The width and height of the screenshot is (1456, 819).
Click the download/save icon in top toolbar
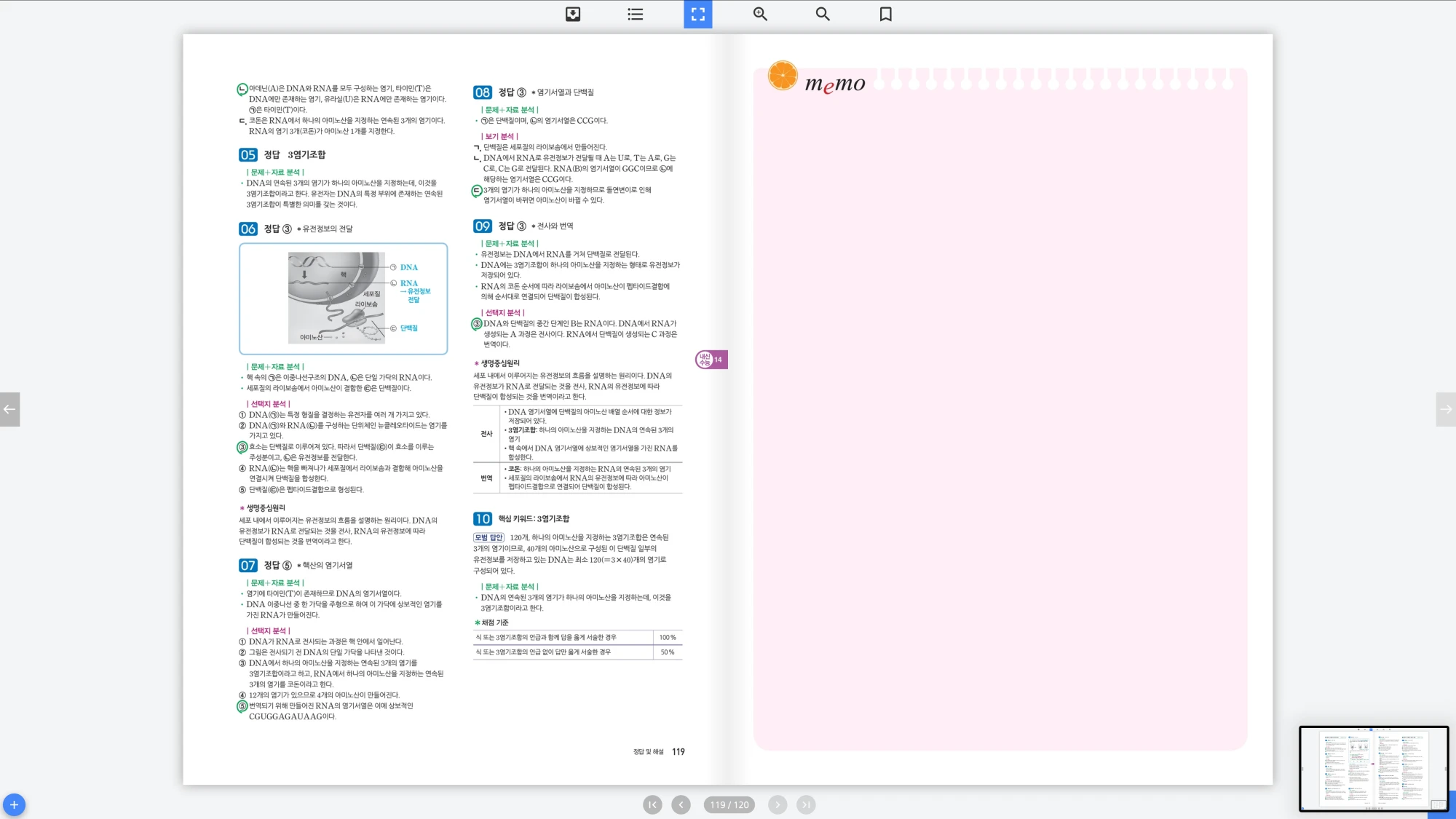[x=573, y=14]
